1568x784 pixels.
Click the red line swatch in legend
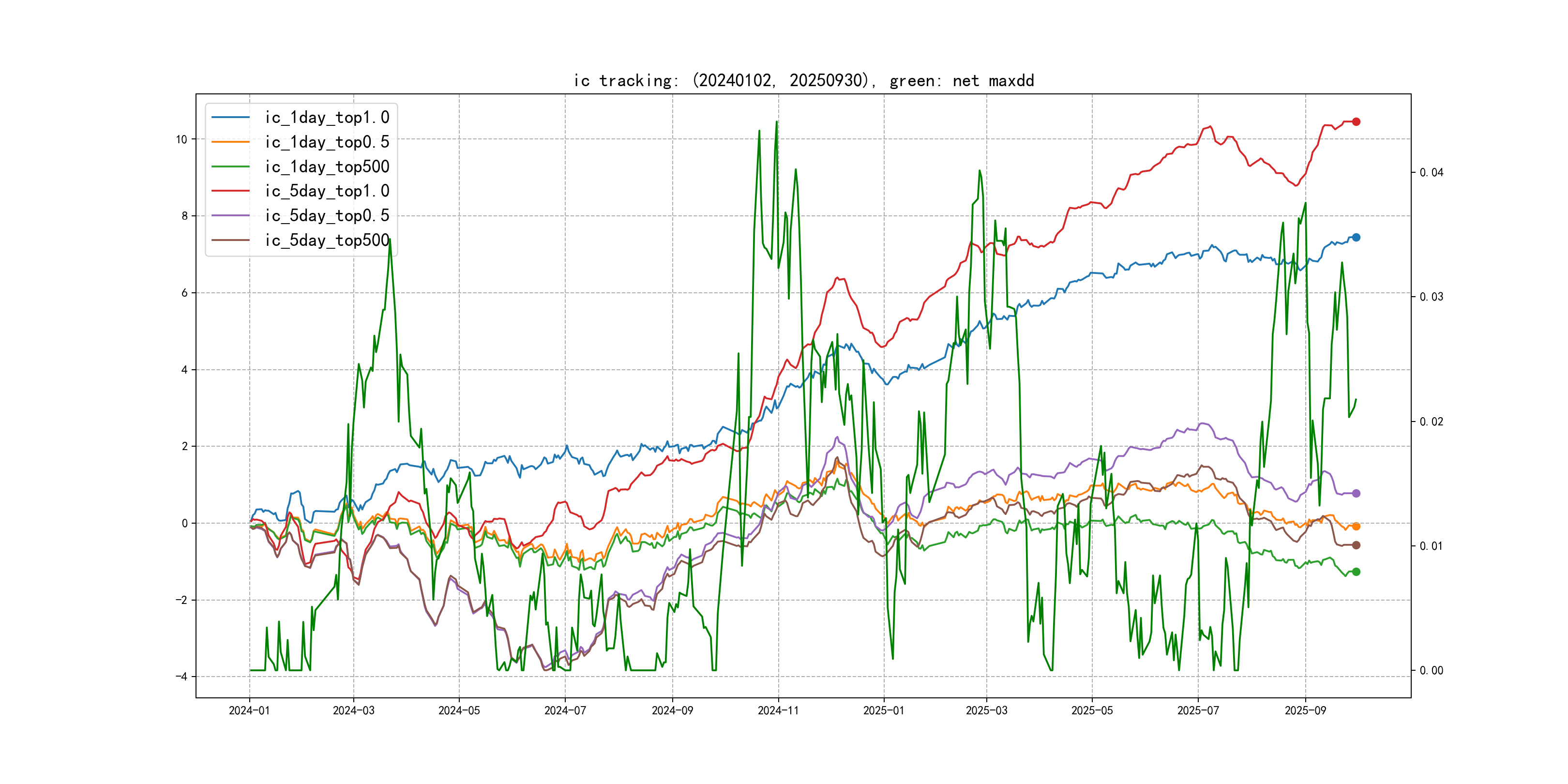230,191
